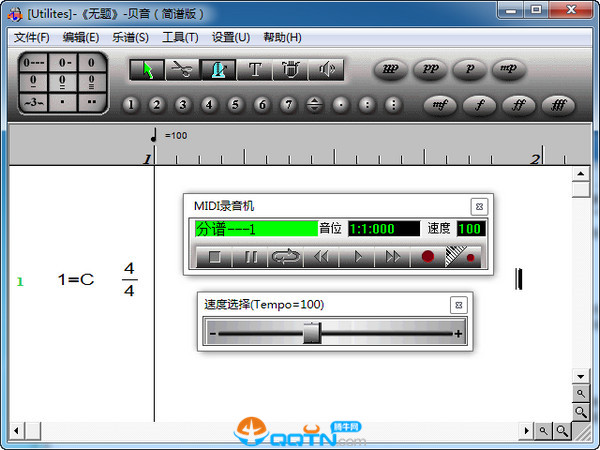
Task: Choose the fff dynamics marking
Action: [x=557, y=103]
